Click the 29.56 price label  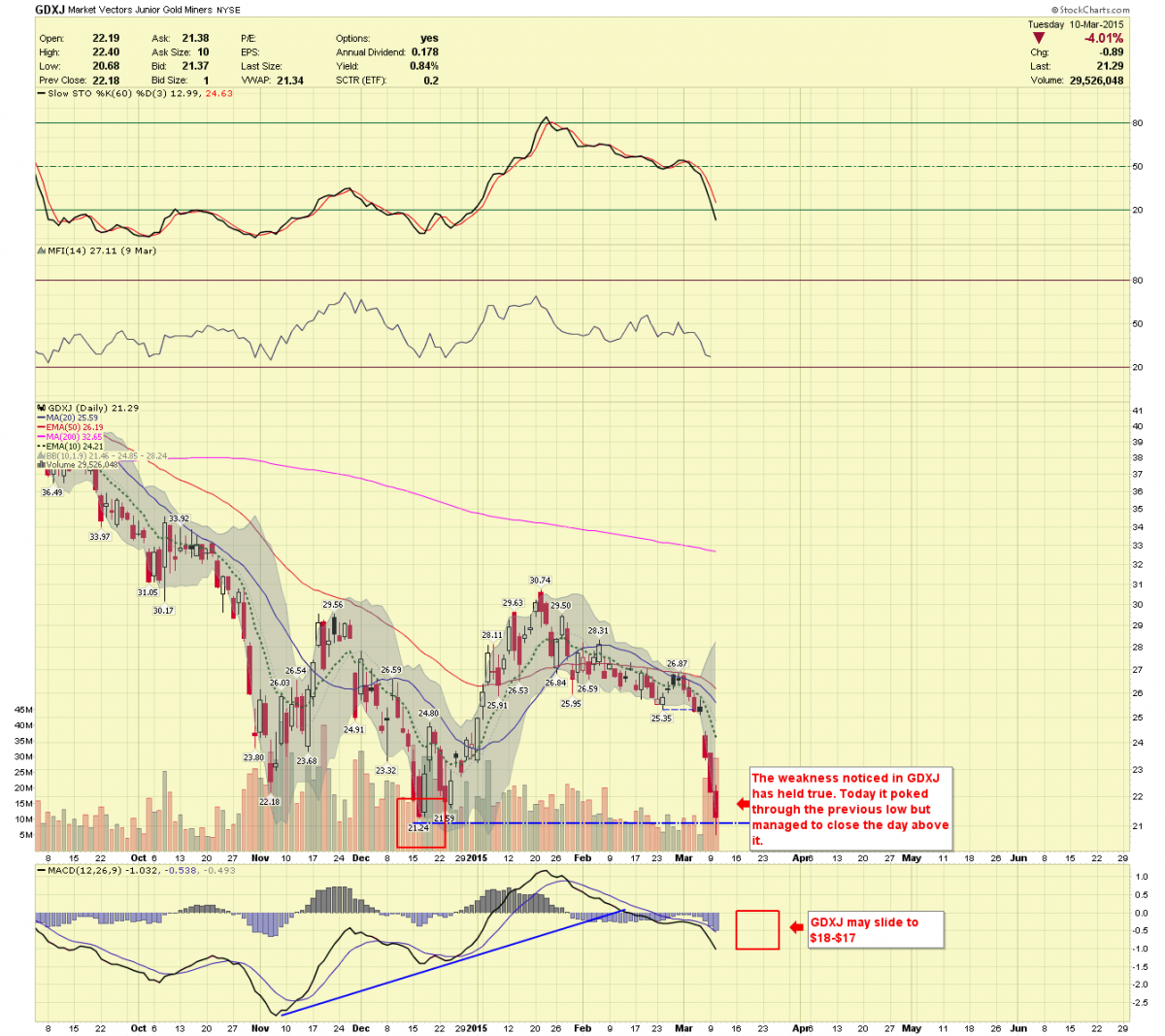pos(333,604)
